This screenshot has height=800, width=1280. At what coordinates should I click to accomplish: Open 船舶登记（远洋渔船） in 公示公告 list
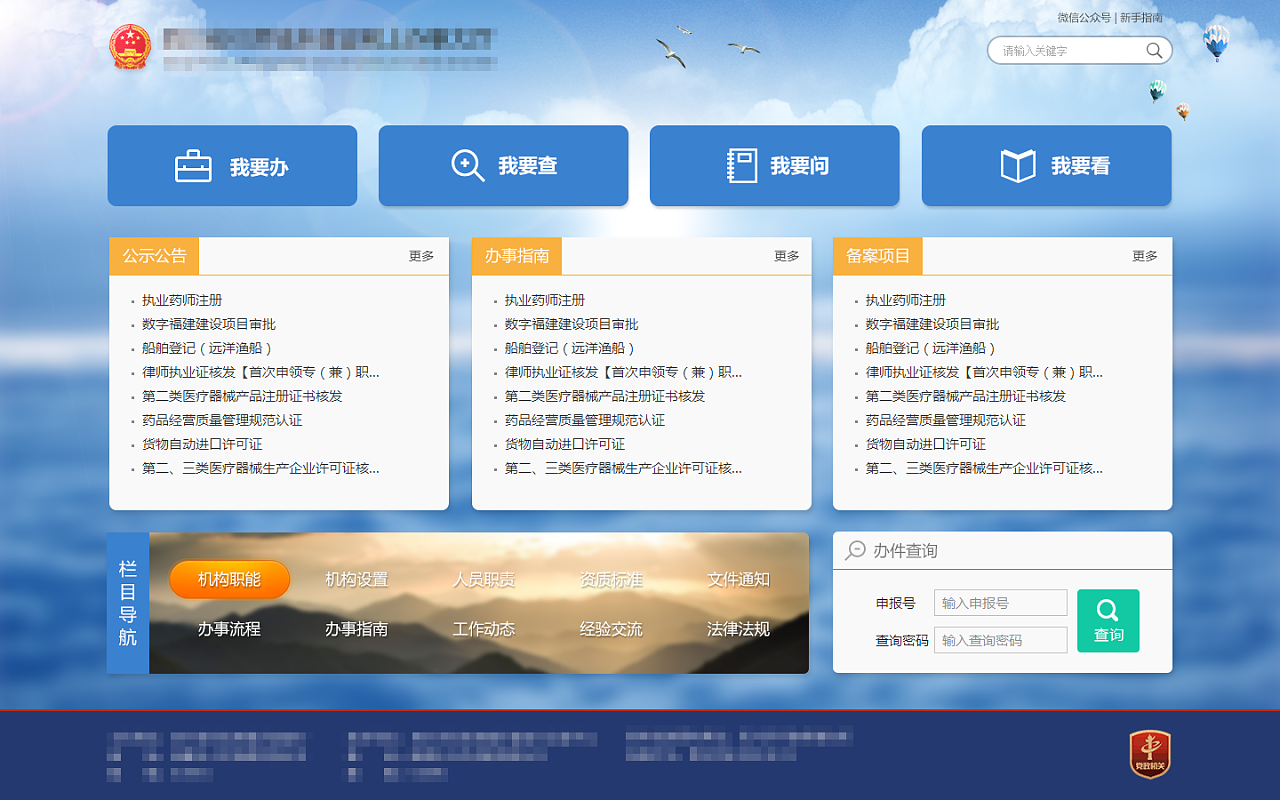208,348
